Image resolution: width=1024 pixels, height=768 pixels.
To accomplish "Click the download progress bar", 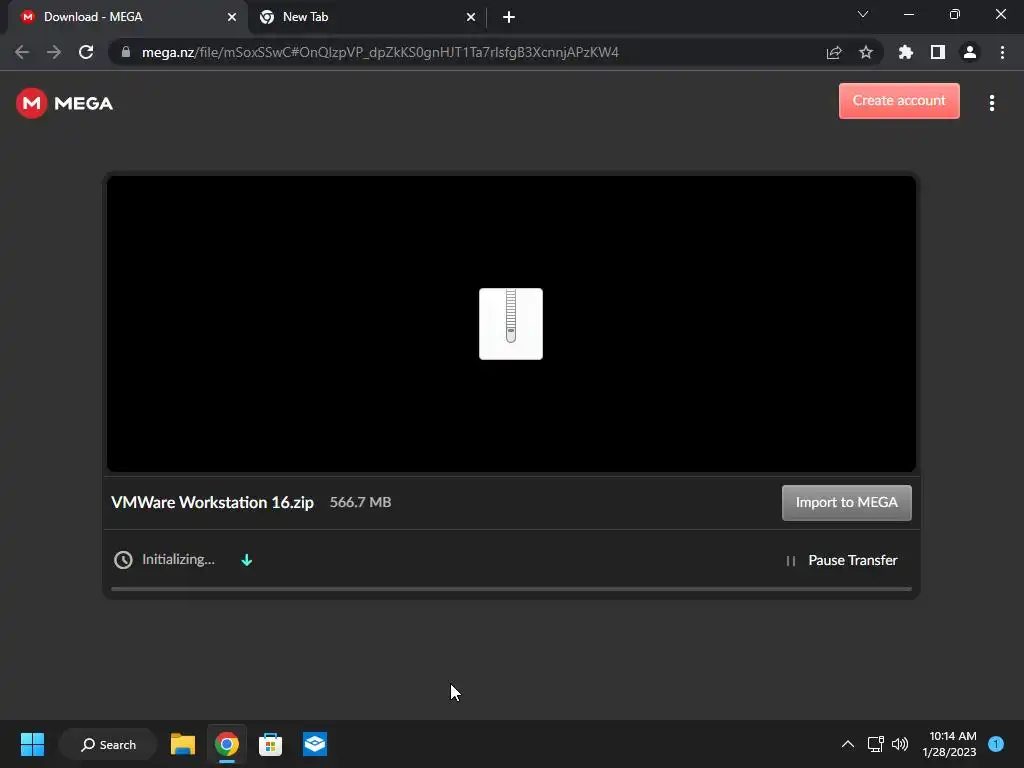I will (511, 588).
